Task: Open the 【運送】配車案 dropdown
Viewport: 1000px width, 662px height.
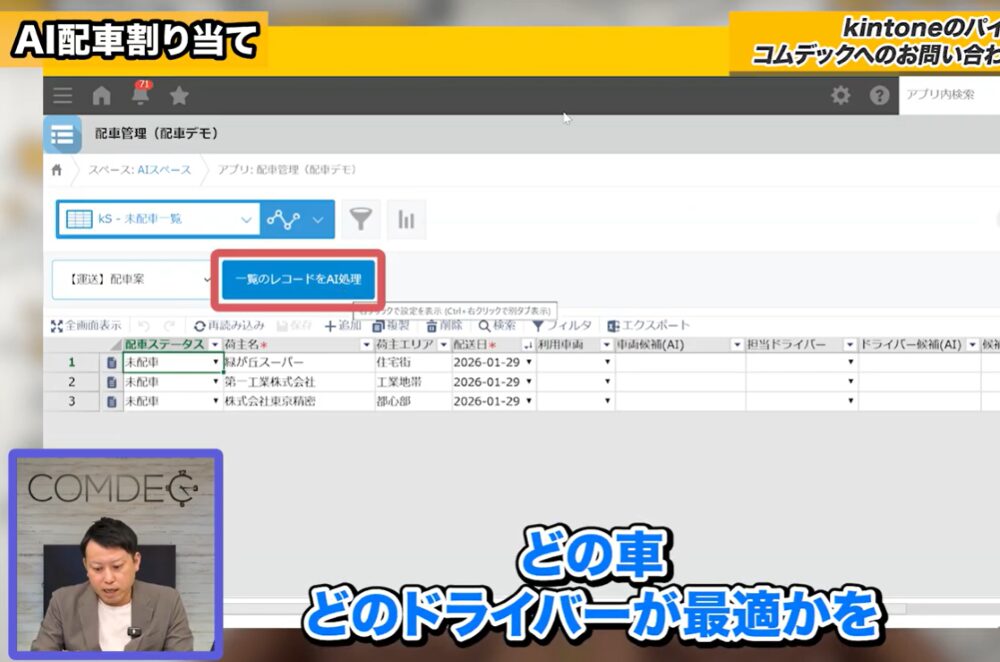Action: pyautogui.click(x=130, y=279)
